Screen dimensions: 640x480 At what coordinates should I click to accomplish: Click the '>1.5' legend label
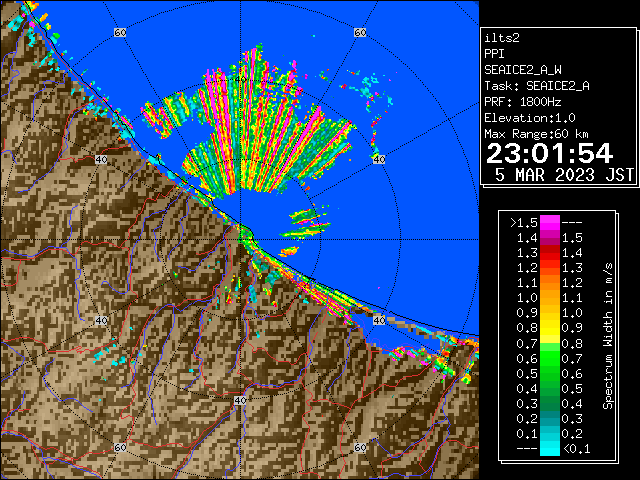pyautogui.click(x=524, y=223)
